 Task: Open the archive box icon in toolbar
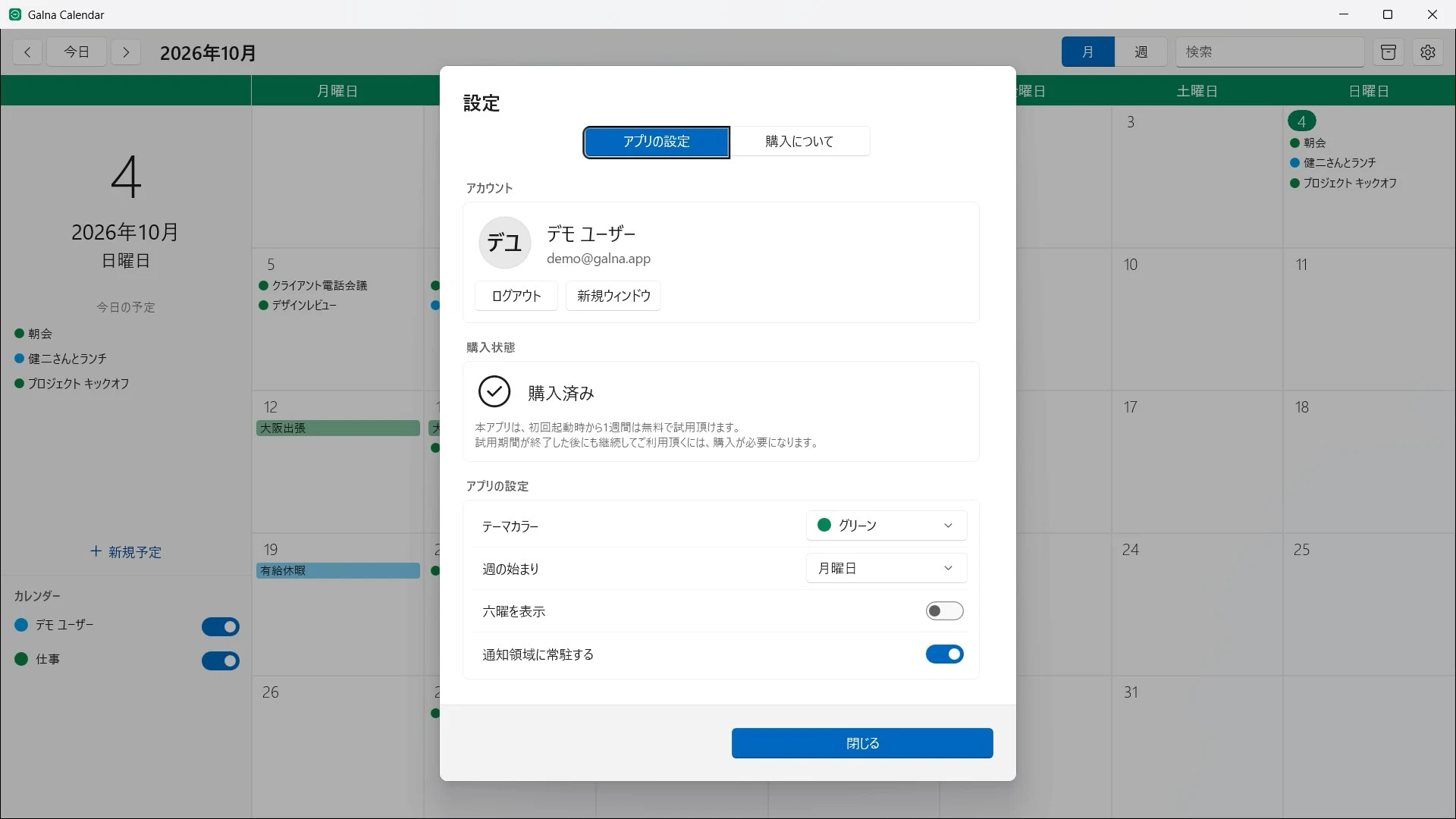[x=1388, y=52]
